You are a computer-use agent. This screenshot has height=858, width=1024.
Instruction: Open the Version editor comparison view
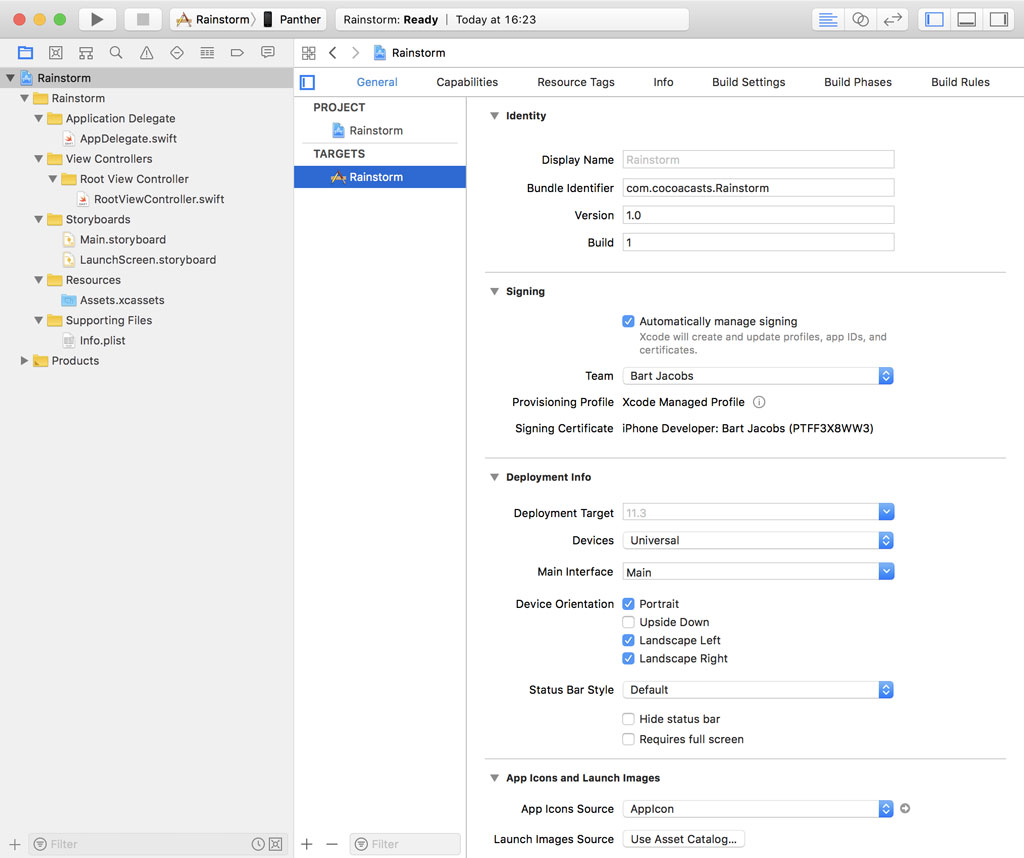(893, 19)
